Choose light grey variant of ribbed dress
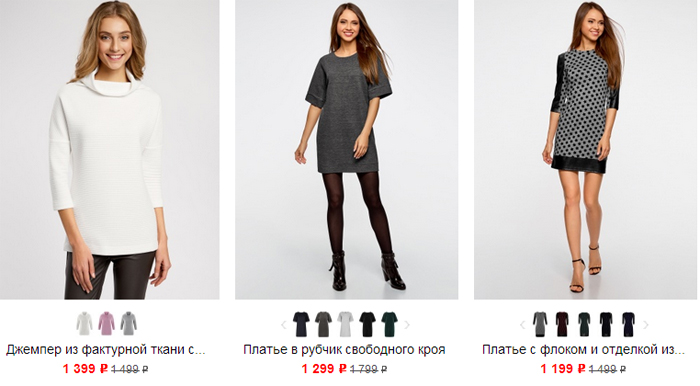Screen dimensions: 700x386 (346, 324)
